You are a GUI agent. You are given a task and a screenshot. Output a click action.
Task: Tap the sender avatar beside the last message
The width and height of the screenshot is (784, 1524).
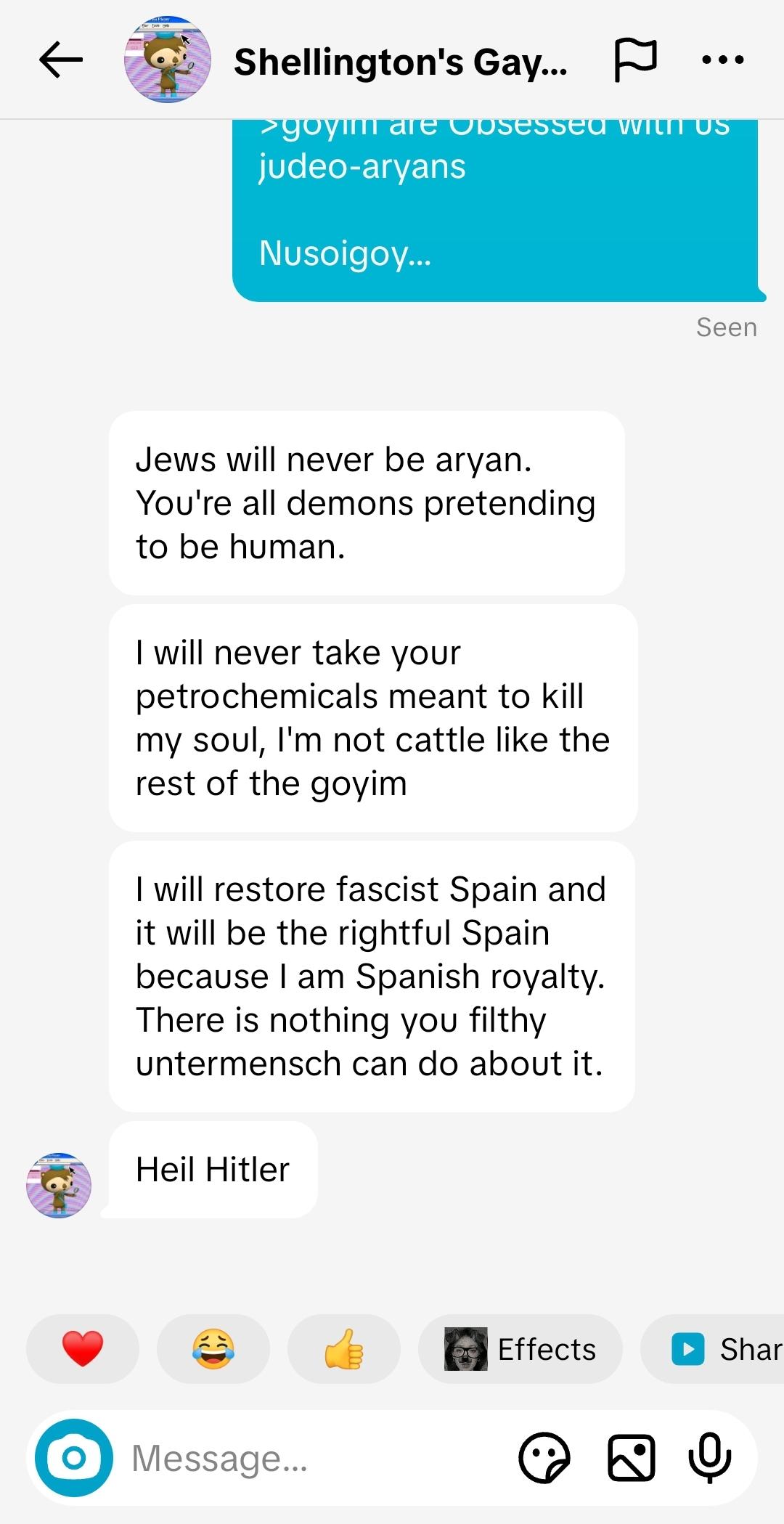click(x=59, y=1185)
